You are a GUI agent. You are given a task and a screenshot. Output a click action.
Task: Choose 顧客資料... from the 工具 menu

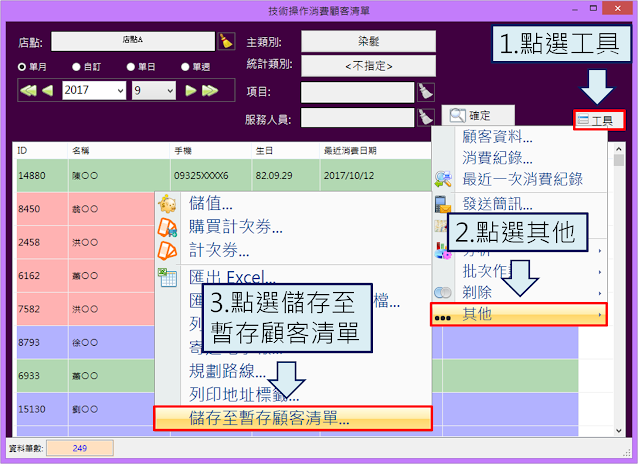pos(497,136)
